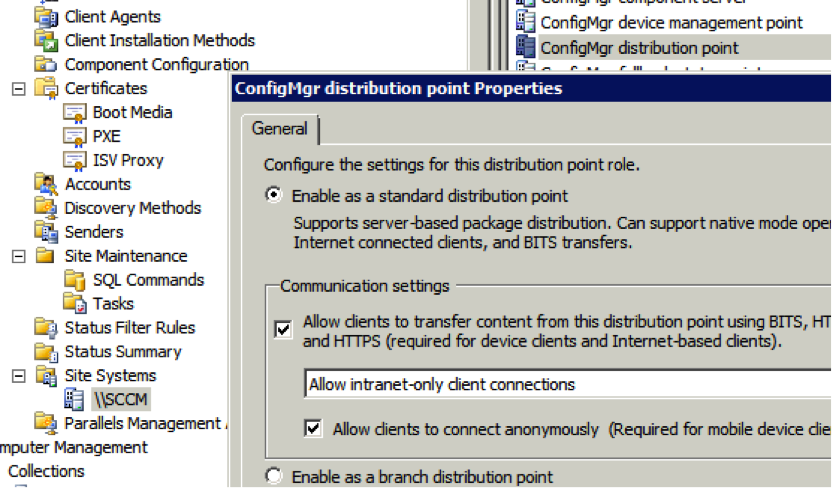Select Client Agents in the tree

(x=112, y=17)
